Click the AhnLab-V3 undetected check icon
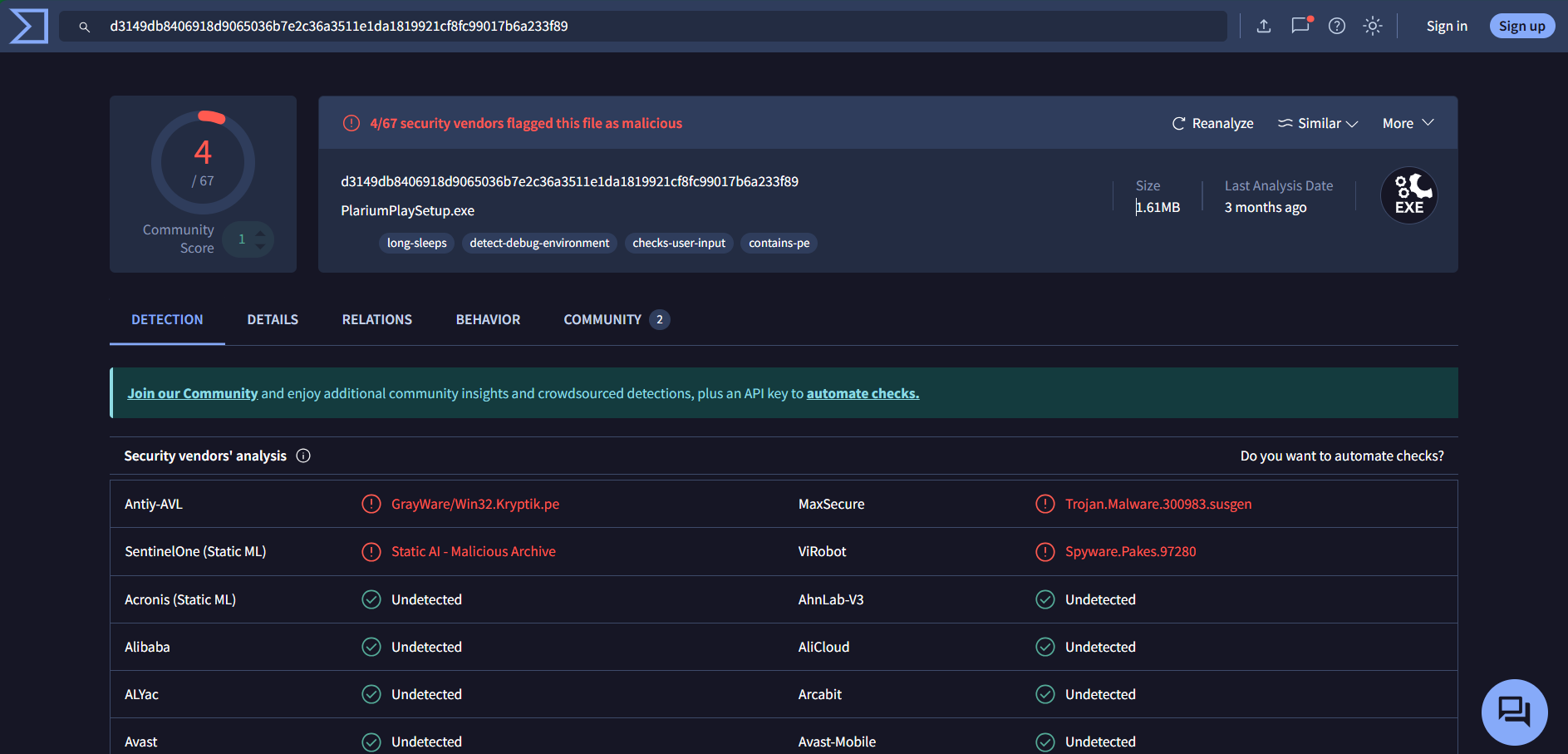This screenshot has width=1568, height=754. 1045,599
